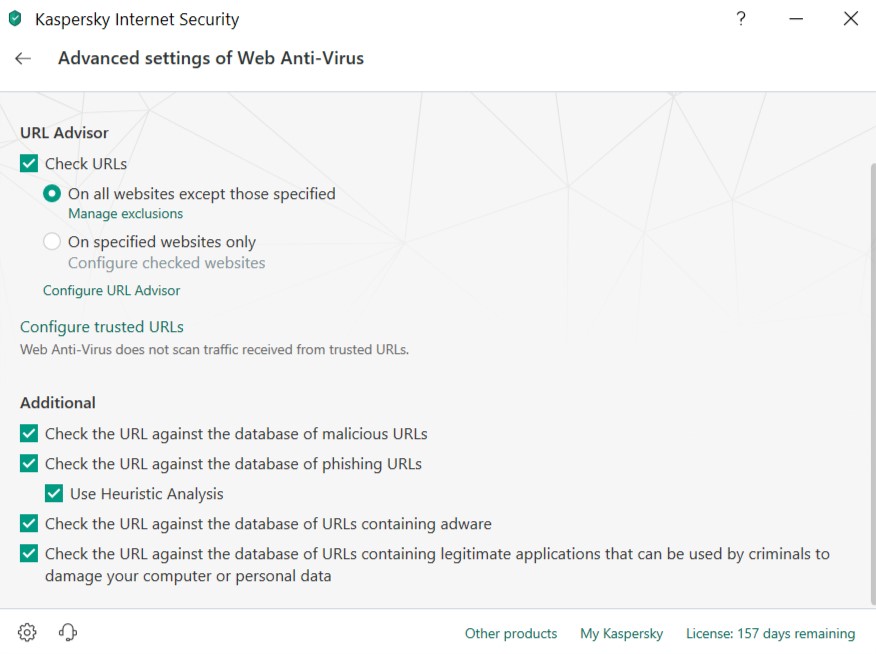This screenshot has width=876, height=654.
Task: Uncheck the phishing URLs database check
Action: 29,464
